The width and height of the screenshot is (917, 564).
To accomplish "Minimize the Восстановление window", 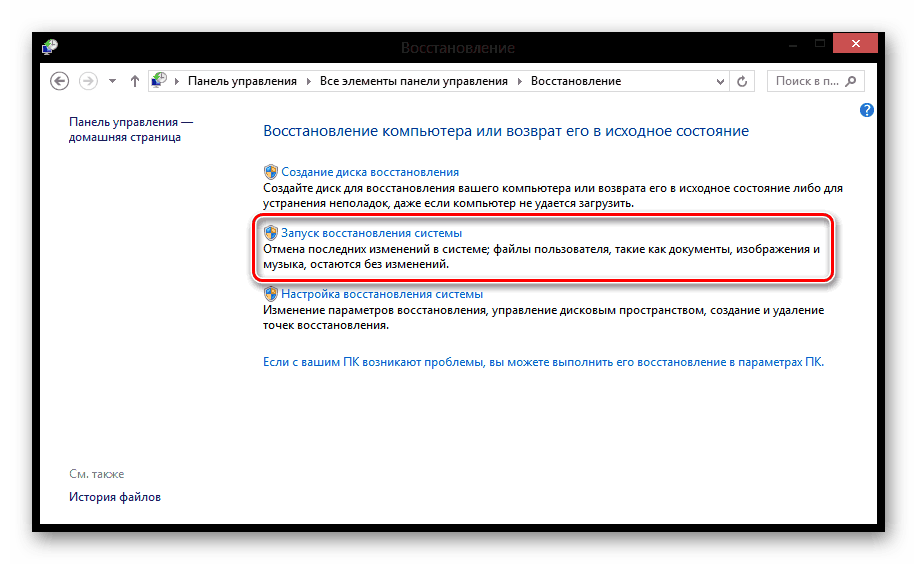I will coord(793,44).
